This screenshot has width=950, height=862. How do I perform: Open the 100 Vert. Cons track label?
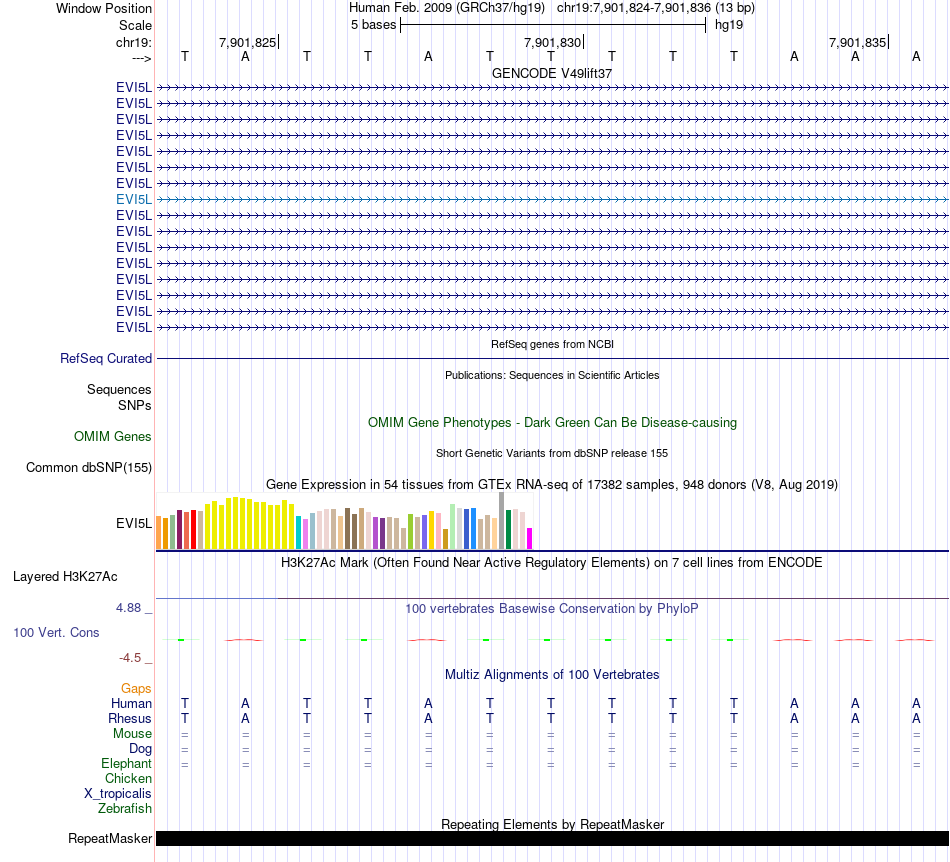coord(56,632)
